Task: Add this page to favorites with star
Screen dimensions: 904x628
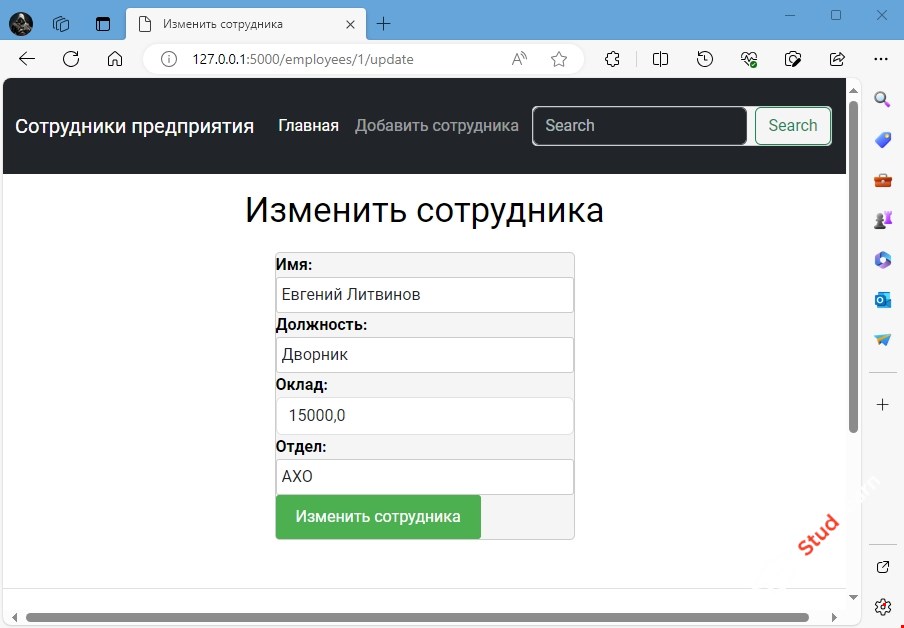Action: tap(559, 59)
